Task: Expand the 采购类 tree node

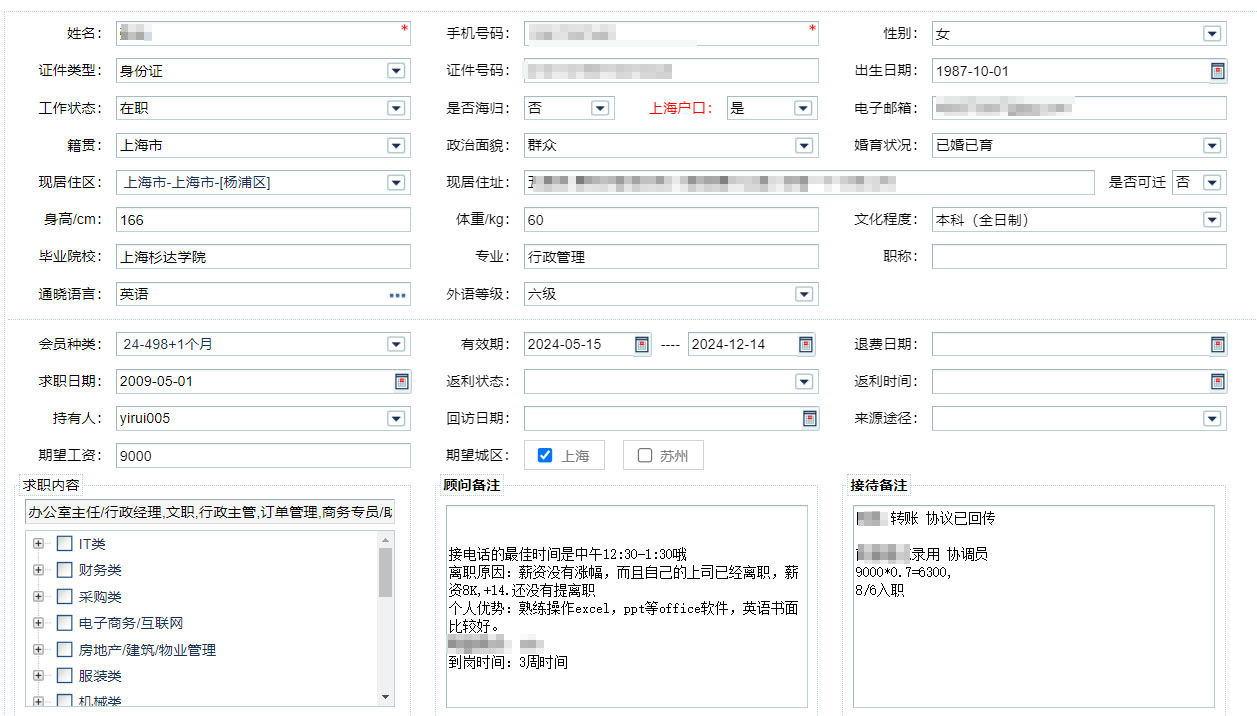Action: (39, 597)
